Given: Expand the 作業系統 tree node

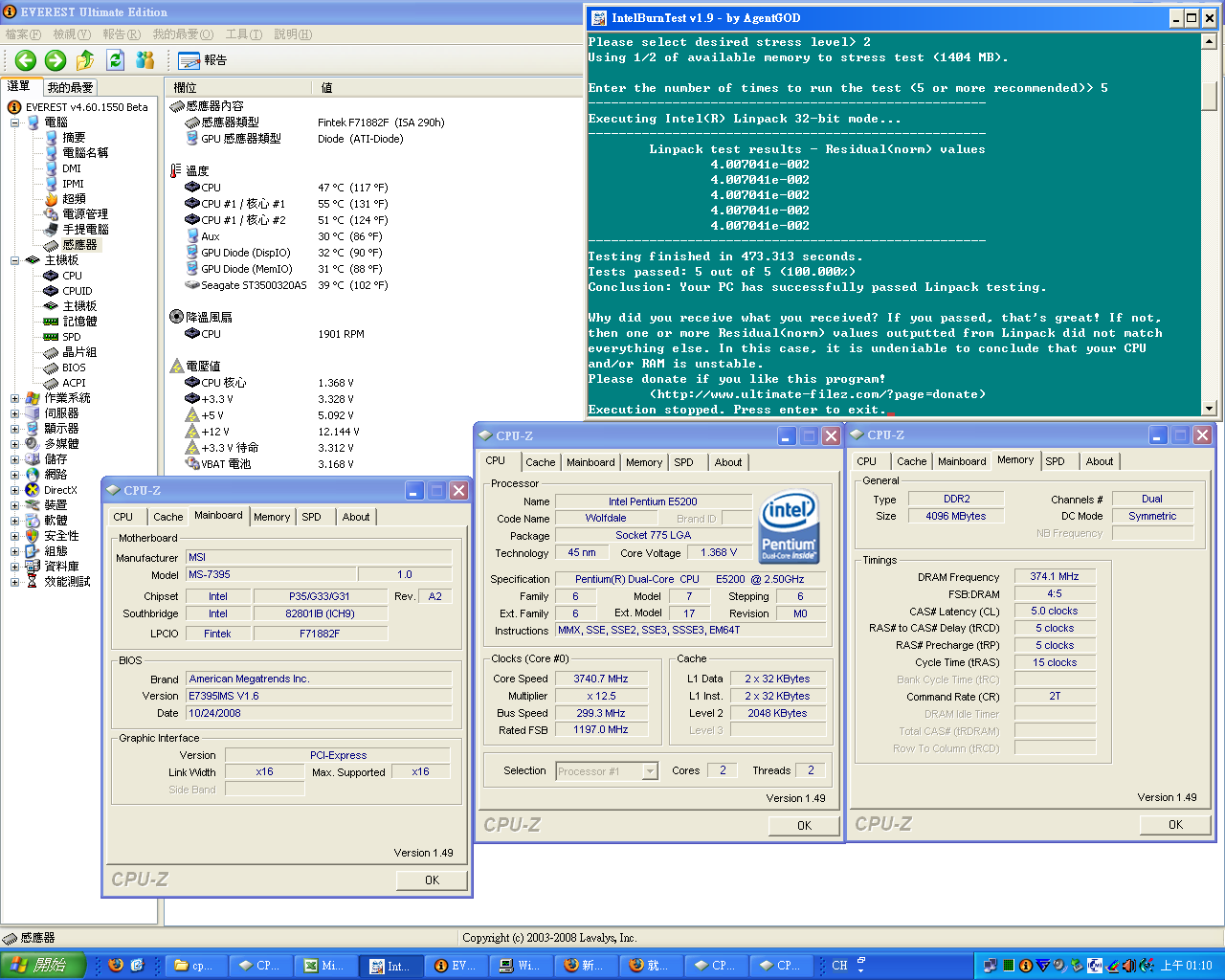Looking at the screenshot, I should coord(14,398).
